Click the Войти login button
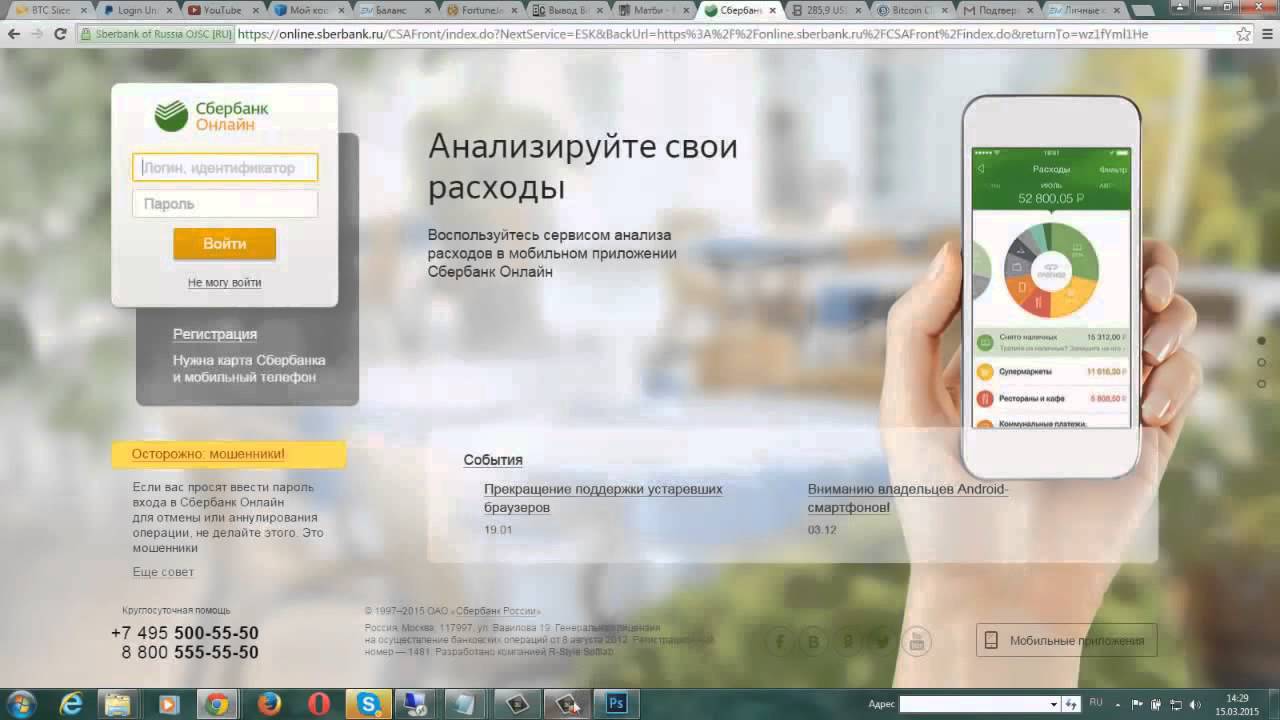 (224, 244)
